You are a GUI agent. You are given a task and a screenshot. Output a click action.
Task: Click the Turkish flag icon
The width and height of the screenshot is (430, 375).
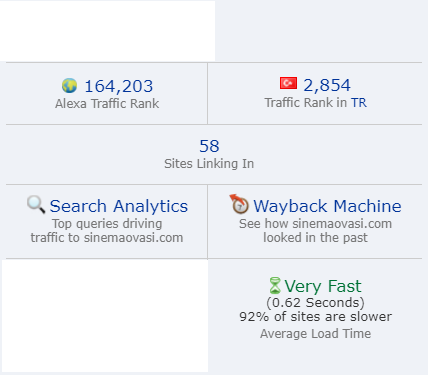coord(288,83)
